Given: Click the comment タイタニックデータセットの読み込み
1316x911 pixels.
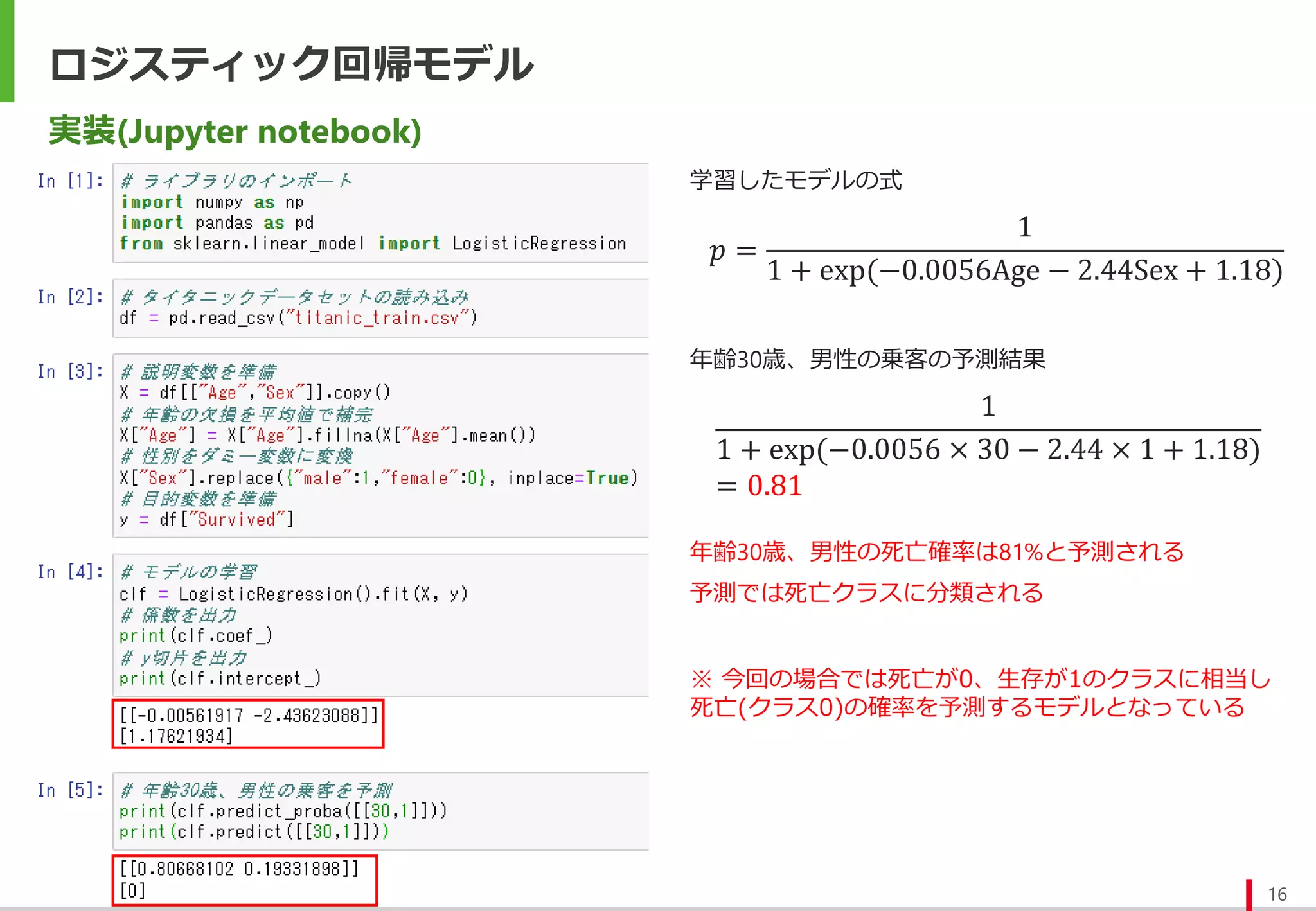Looking at the screenshot, I should pyautogui.click(x=295, y=297).
